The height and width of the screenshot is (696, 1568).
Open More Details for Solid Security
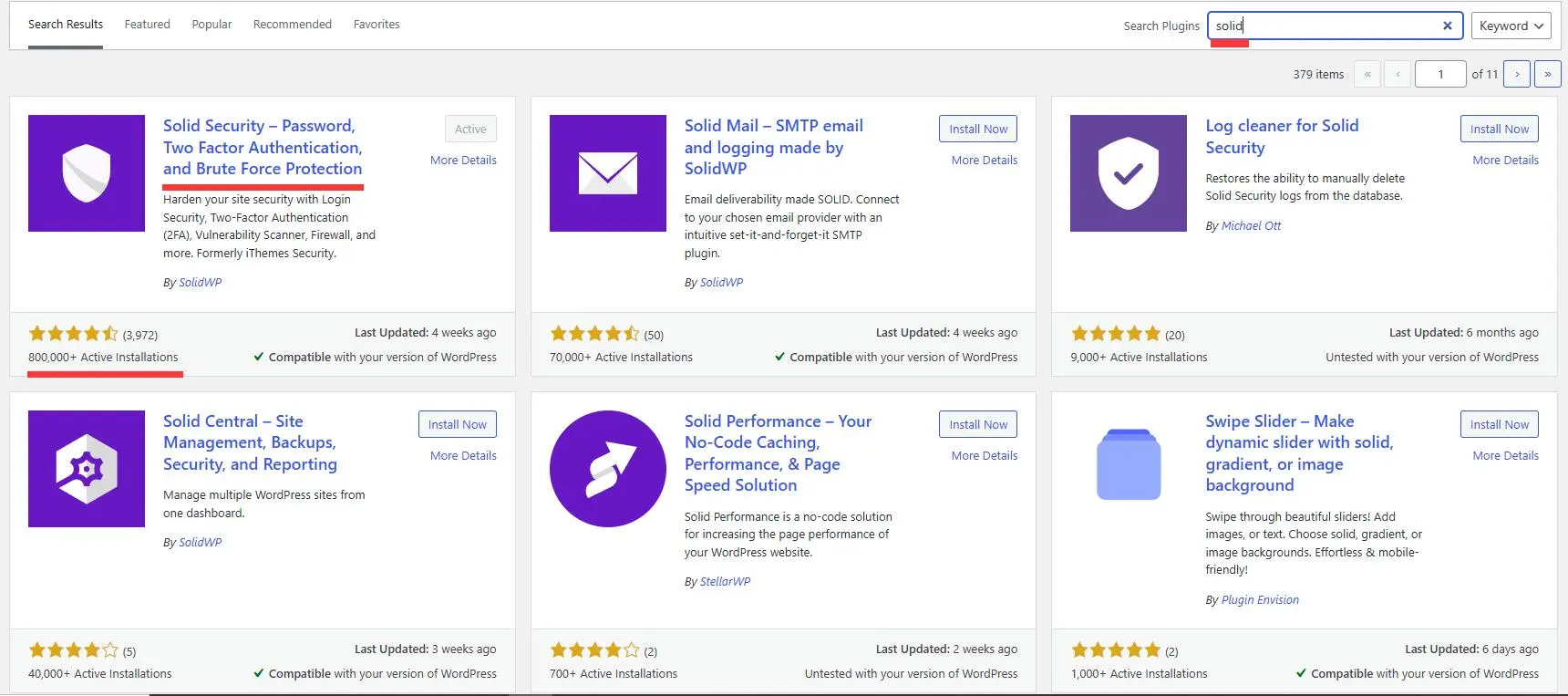[463, 160]
